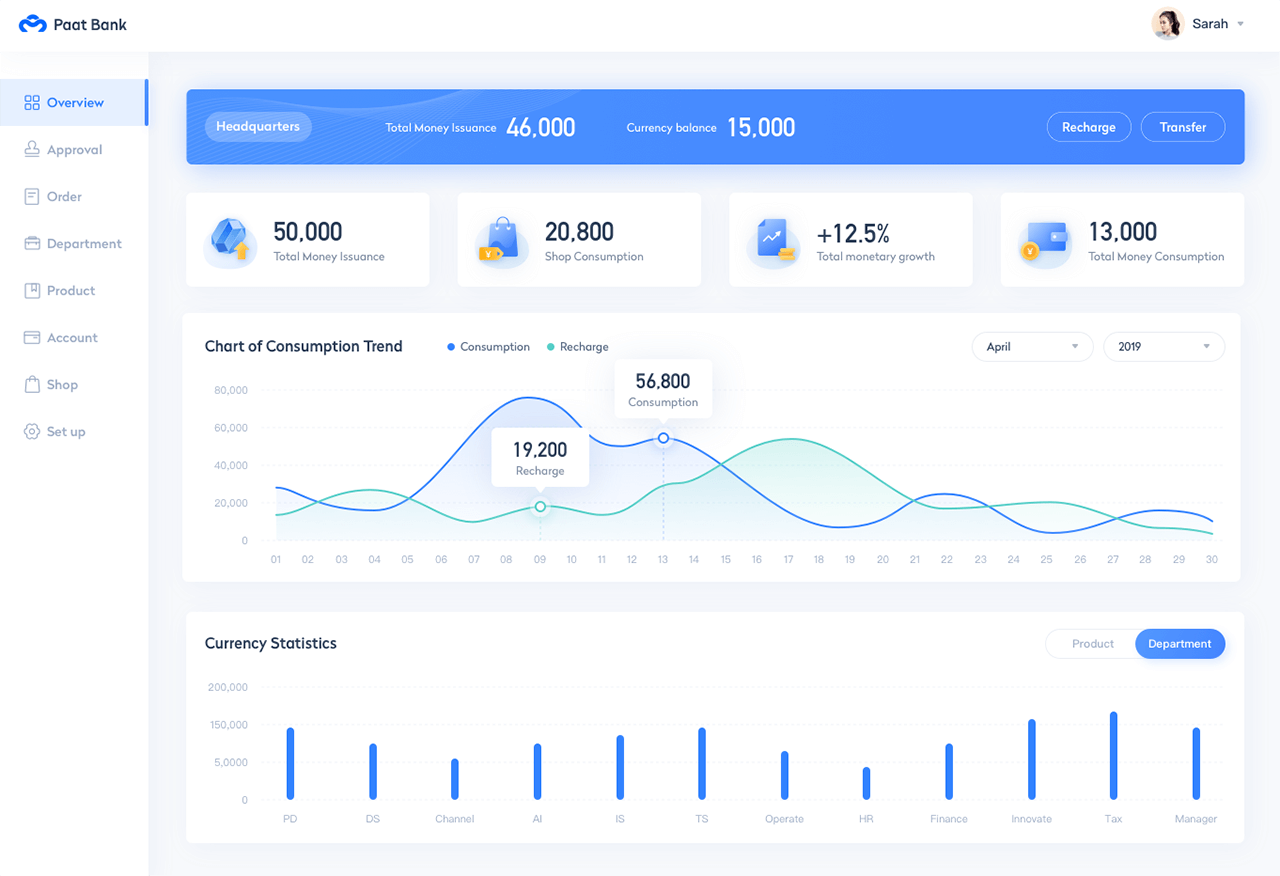Click the 46,000 Total Money Issuance figure
This screenshot has width=1280, height=876.
click(541, 127)
